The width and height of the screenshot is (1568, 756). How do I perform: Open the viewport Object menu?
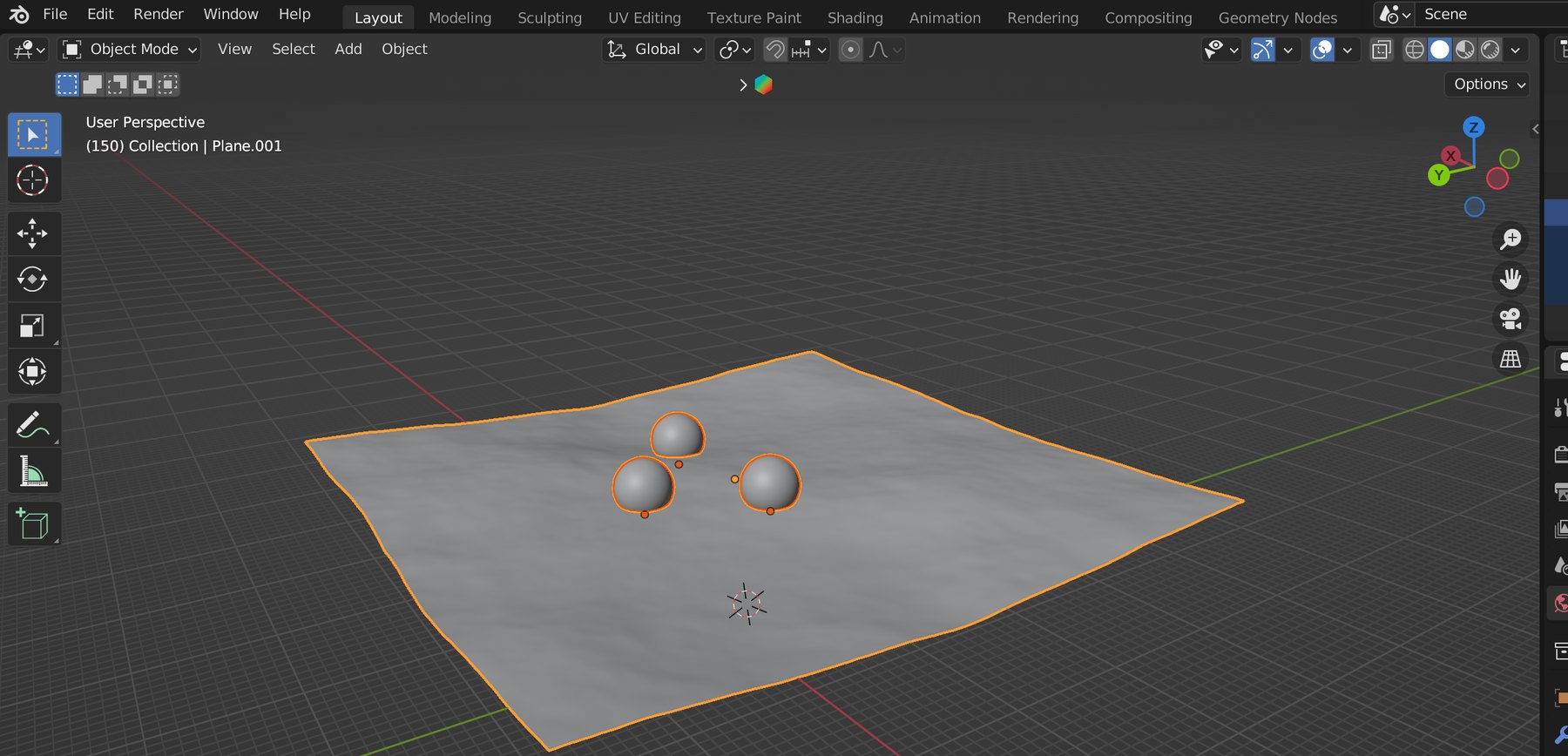pos(404,50)
